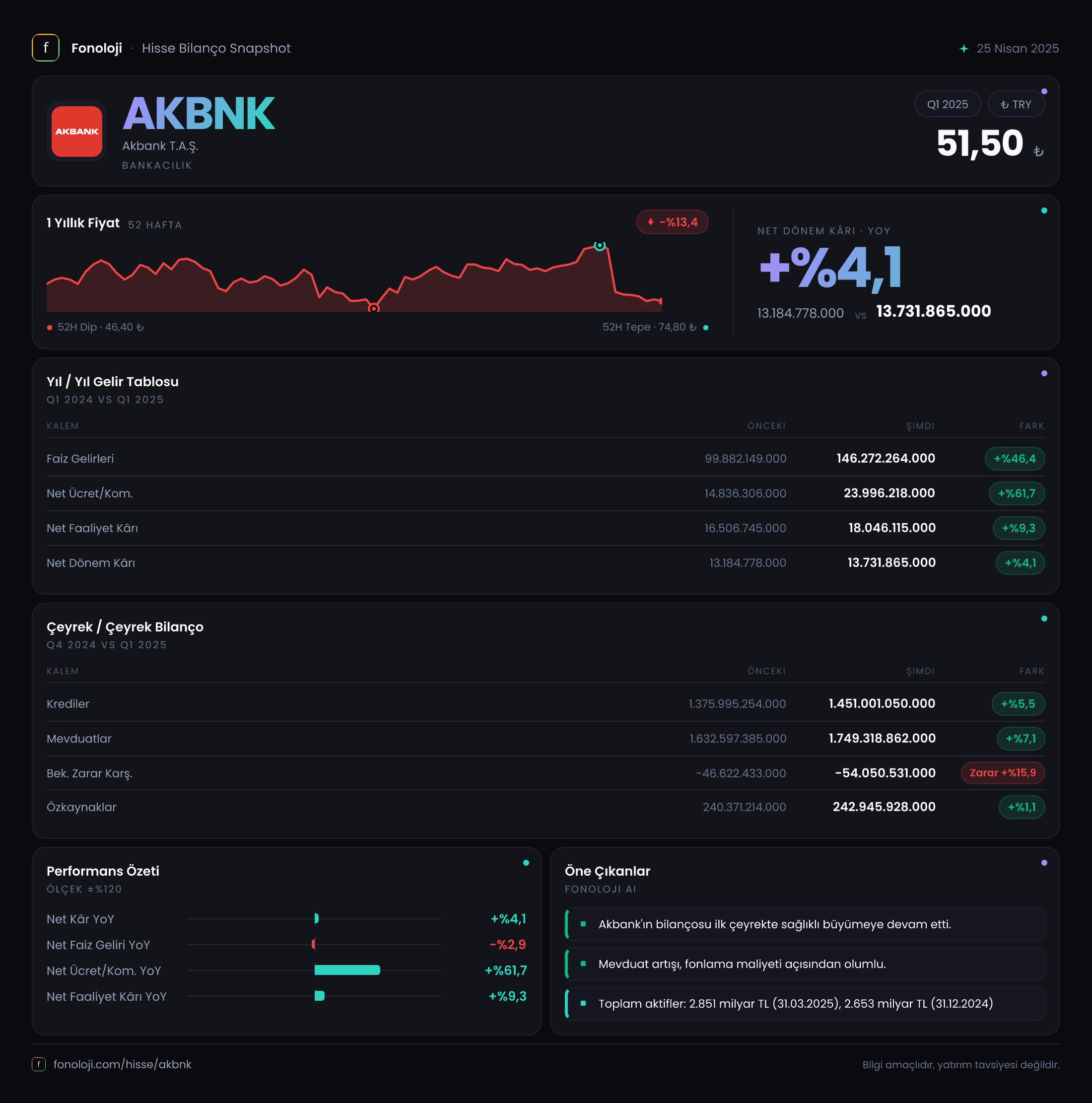Click the value 242.945.928.000
Viewport: 1092px width, 1103px height.
click(x=884, y=807)
